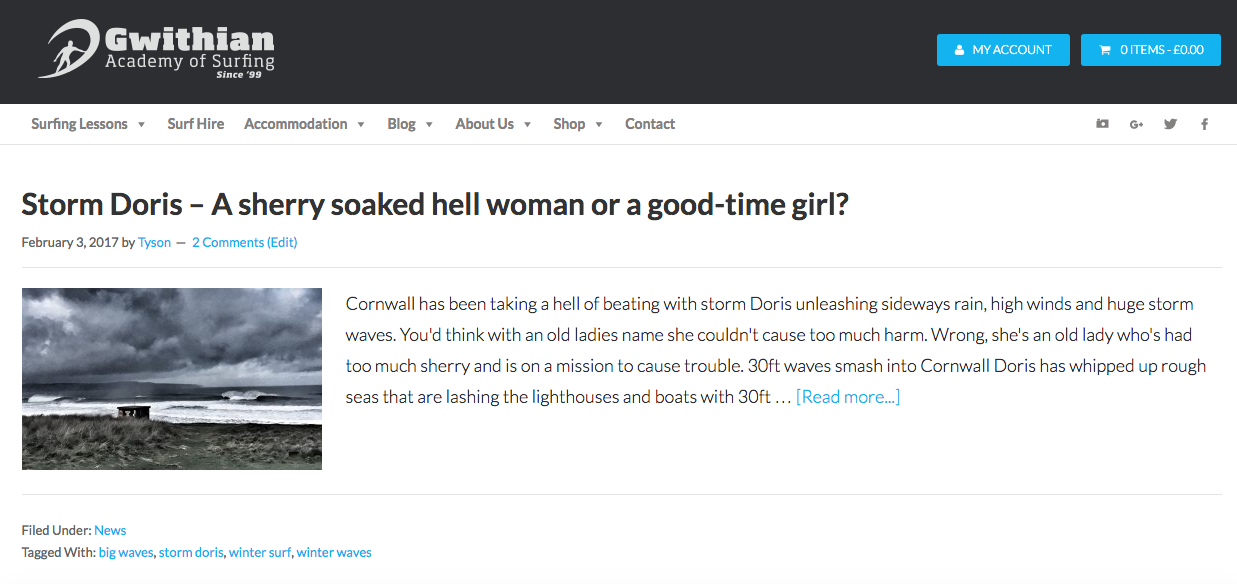Go to the Contact page
Screen dimensions: 1237x584
click(x=650, y=124)
